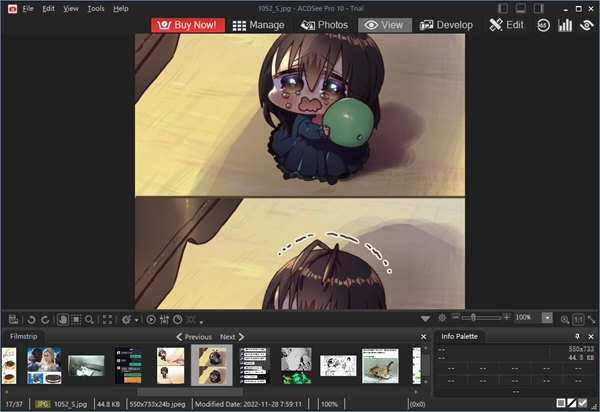Open the Tools menu
The height and width of the screenshot is (412, 600).
pyautogui.click(x=96, y=8)
